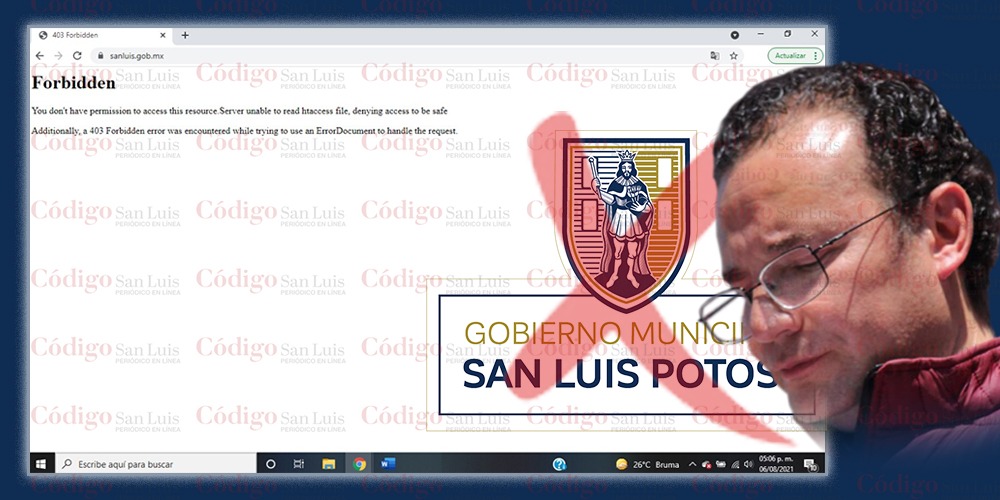Open the Chrome profile dropdown circle
Viewport: 1000px width, 500px height.
(x=735, y=35)
